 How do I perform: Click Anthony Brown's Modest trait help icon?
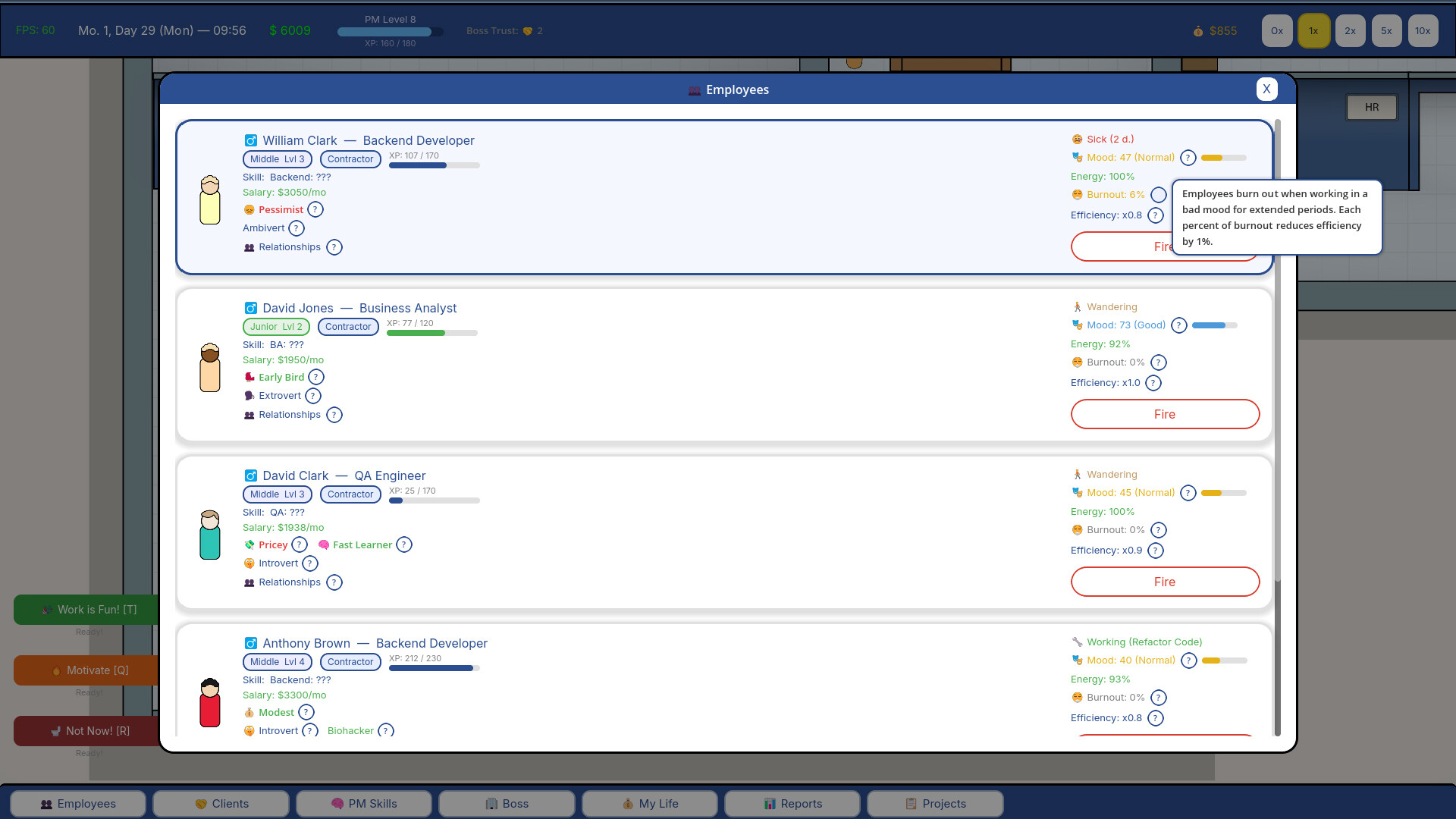306,712
